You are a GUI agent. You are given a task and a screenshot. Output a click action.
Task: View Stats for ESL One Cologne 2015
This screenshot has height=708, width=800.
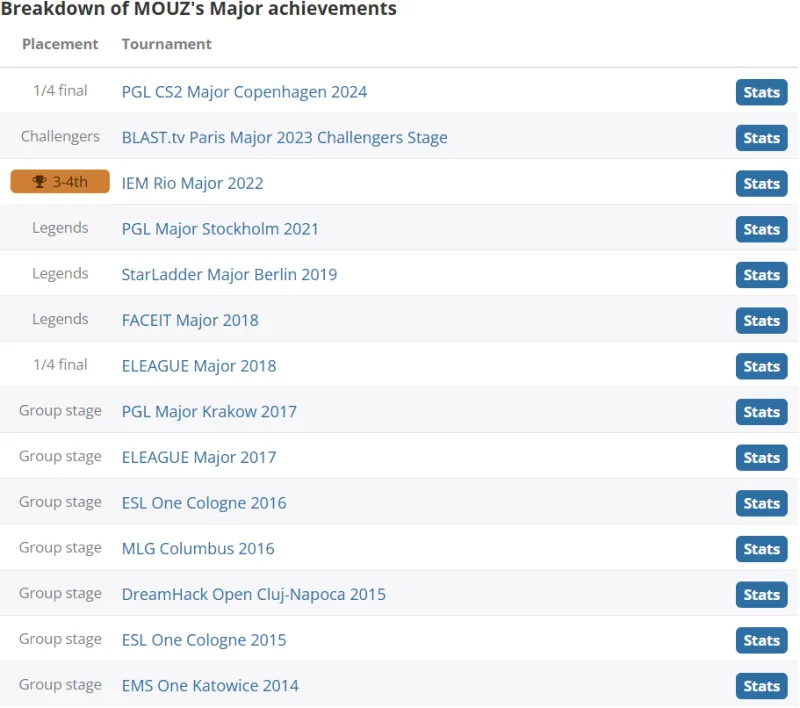click(761, 640)
